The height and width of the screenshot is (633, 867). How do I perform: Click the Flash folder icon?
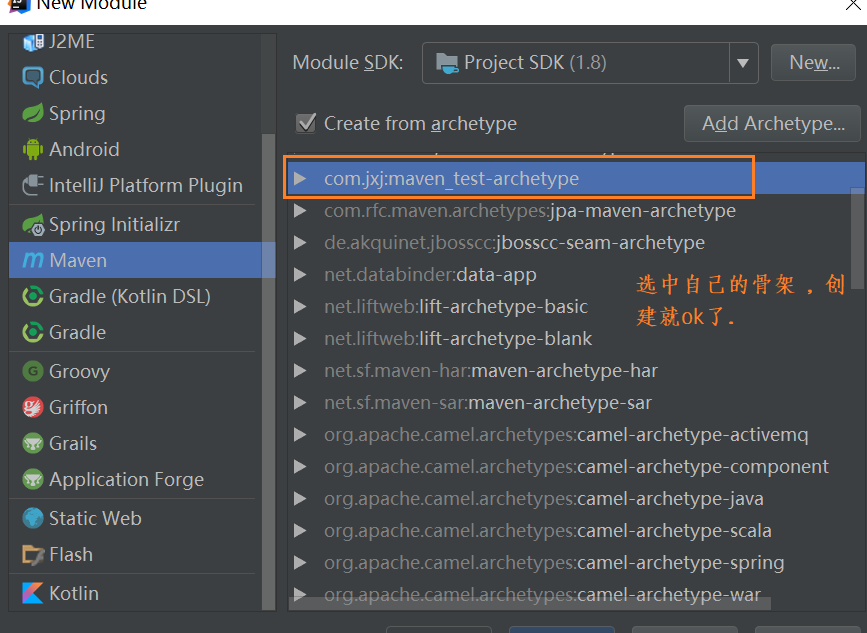(33, 554)
